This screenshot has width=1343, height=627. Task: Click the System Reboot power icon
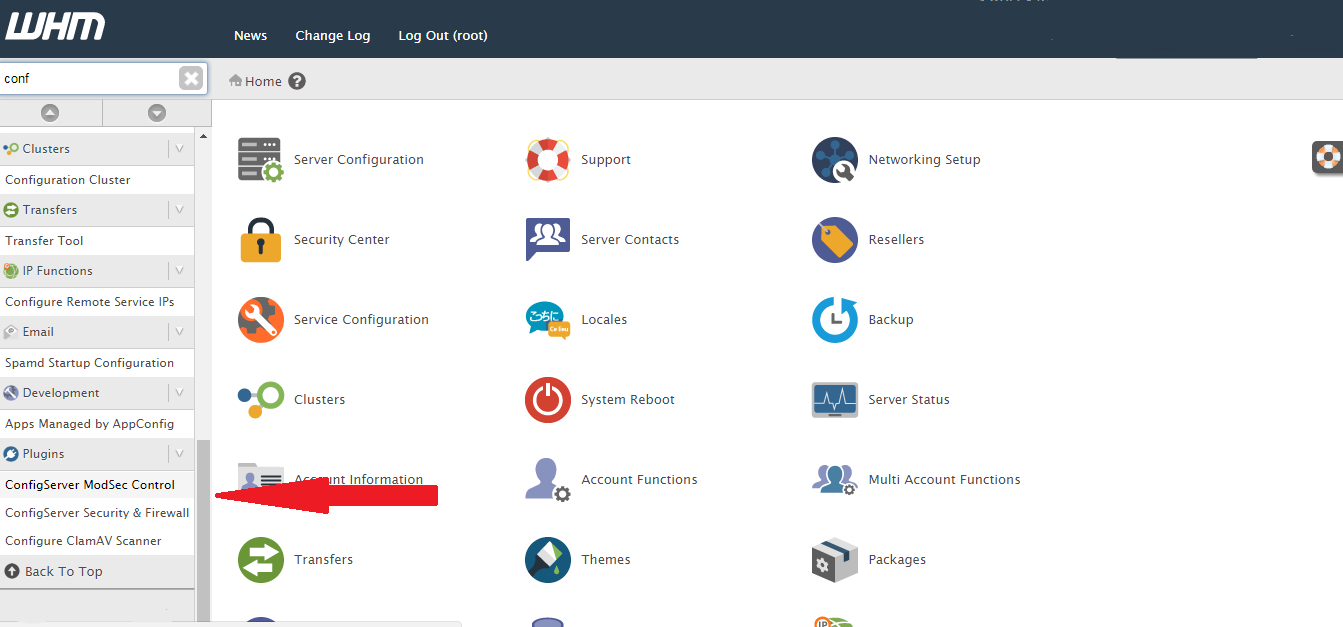(x=548, y=400)
